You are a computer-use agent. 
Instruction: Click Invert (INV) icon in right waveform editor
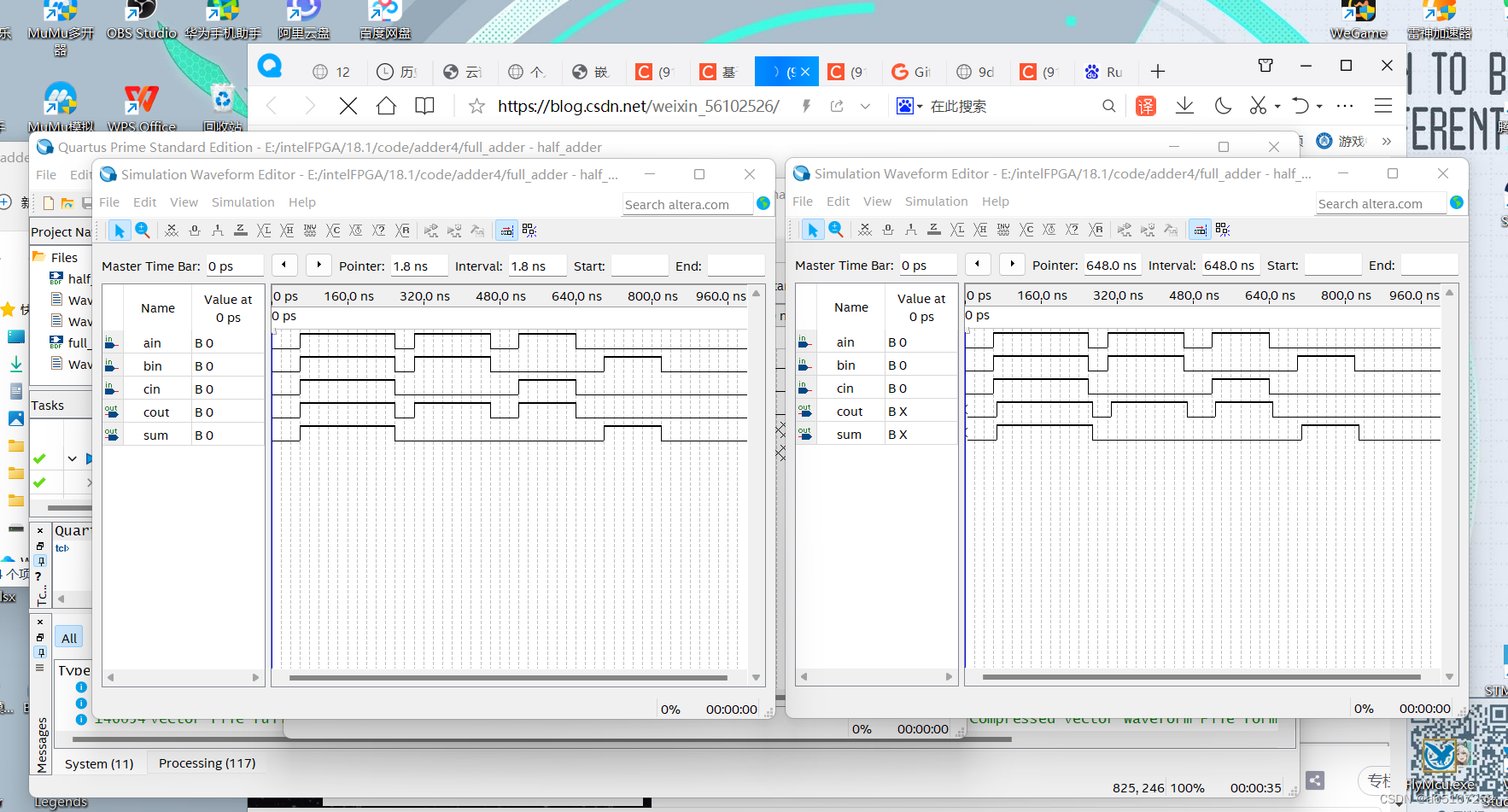(1003, 230)
